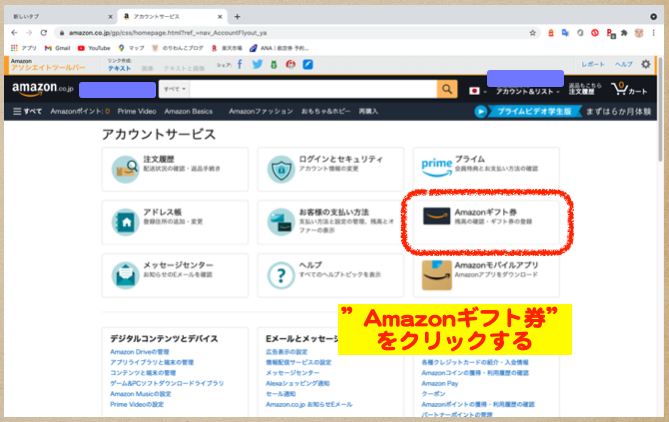The image size is (669, 422).
Task: Click the amazon.co.jp logo
Action: (x=43, y=89)
